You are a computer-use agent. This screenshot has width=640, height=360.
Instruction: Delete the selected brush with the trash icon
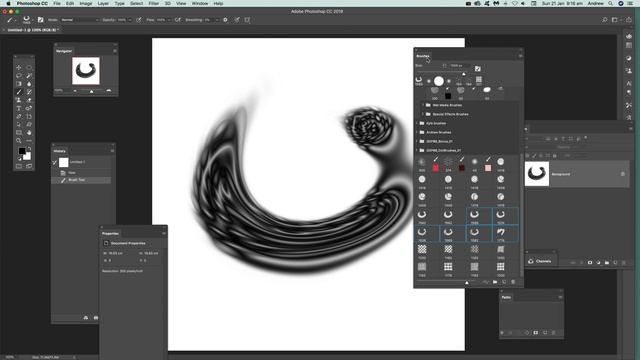tap(513, 282)
